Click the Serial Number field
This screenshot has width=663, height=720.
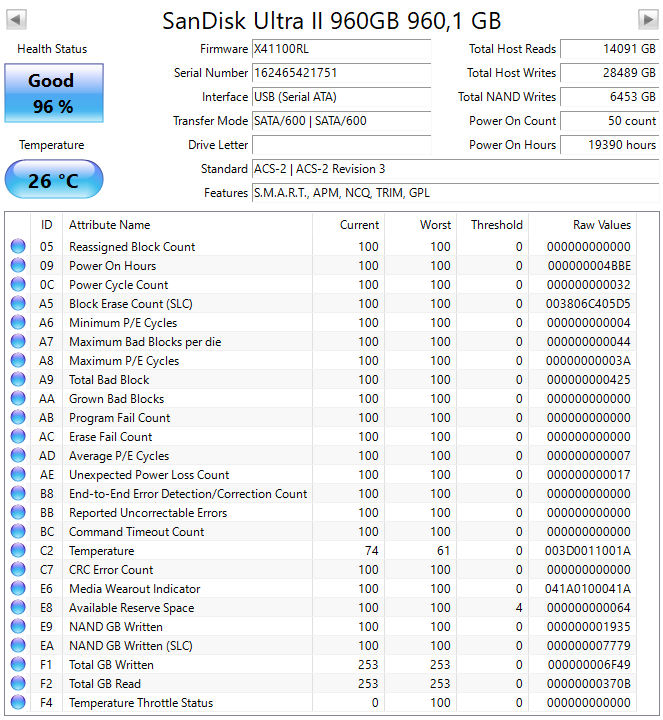click(342, 73)
